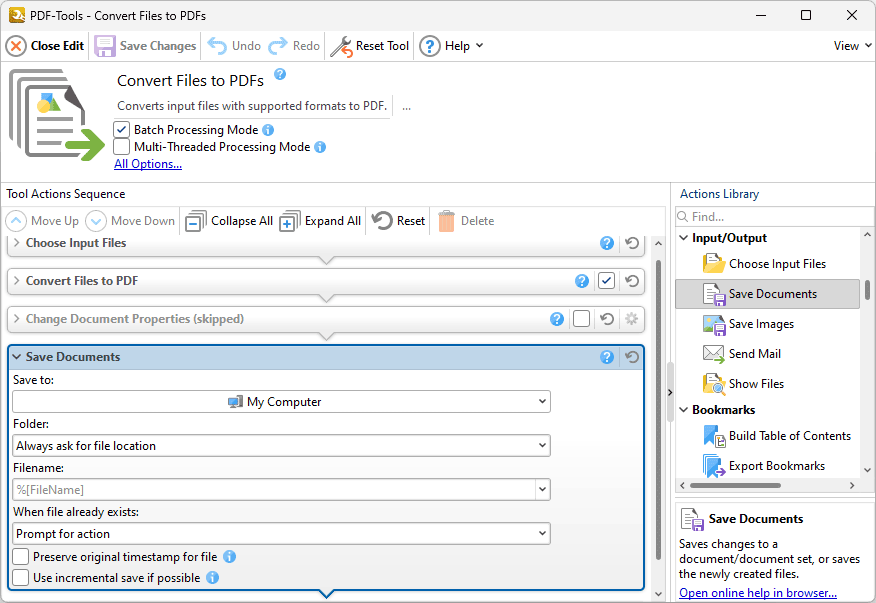Enable the Change Document Properties action checkbox

pyautogui.click(x=581, y=319)
